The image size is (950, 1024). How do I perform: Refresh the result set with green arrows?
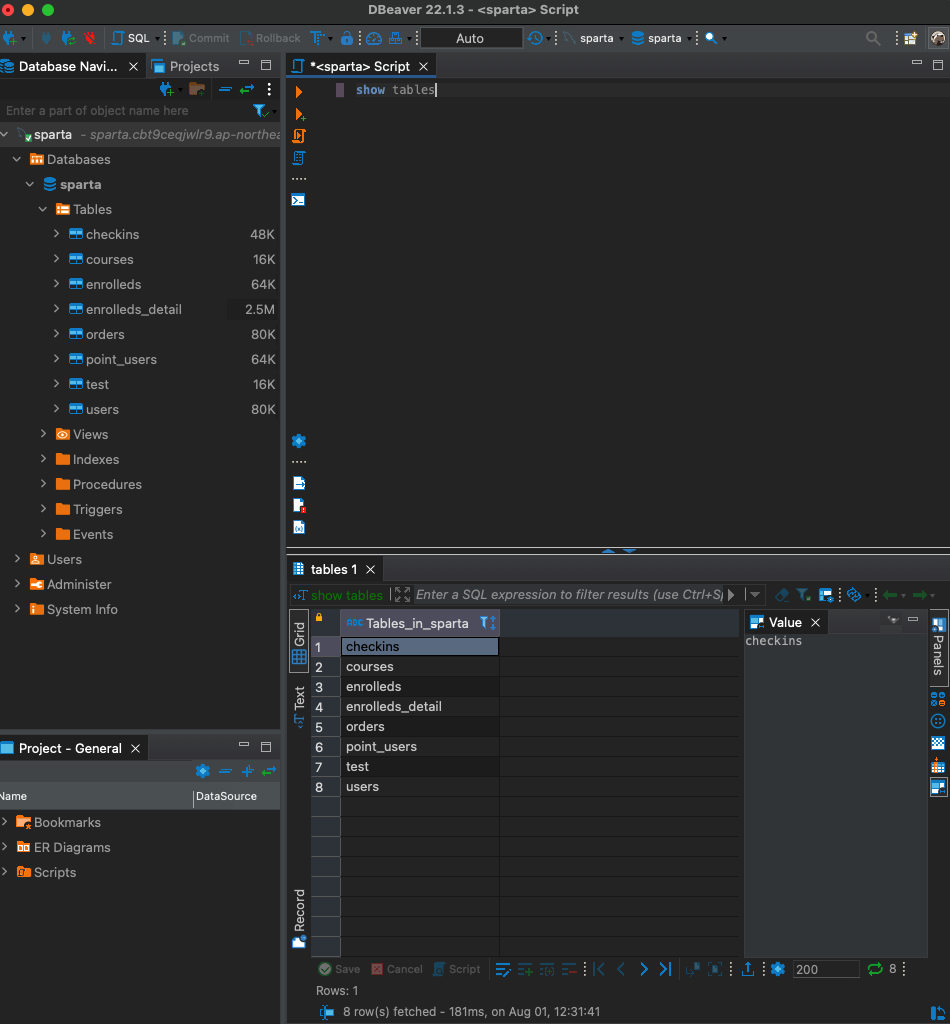coord(875,969)
